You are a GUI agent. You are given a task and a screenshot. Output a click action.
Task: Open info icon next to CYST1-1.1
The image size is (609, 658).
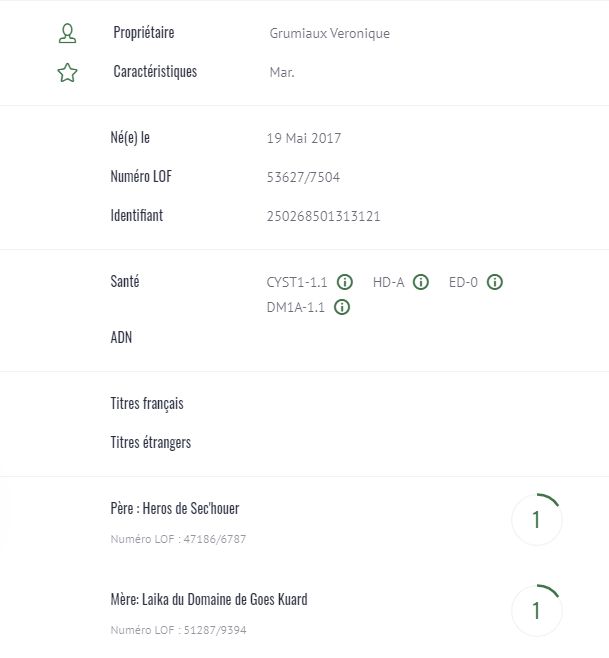pos(345,282)
